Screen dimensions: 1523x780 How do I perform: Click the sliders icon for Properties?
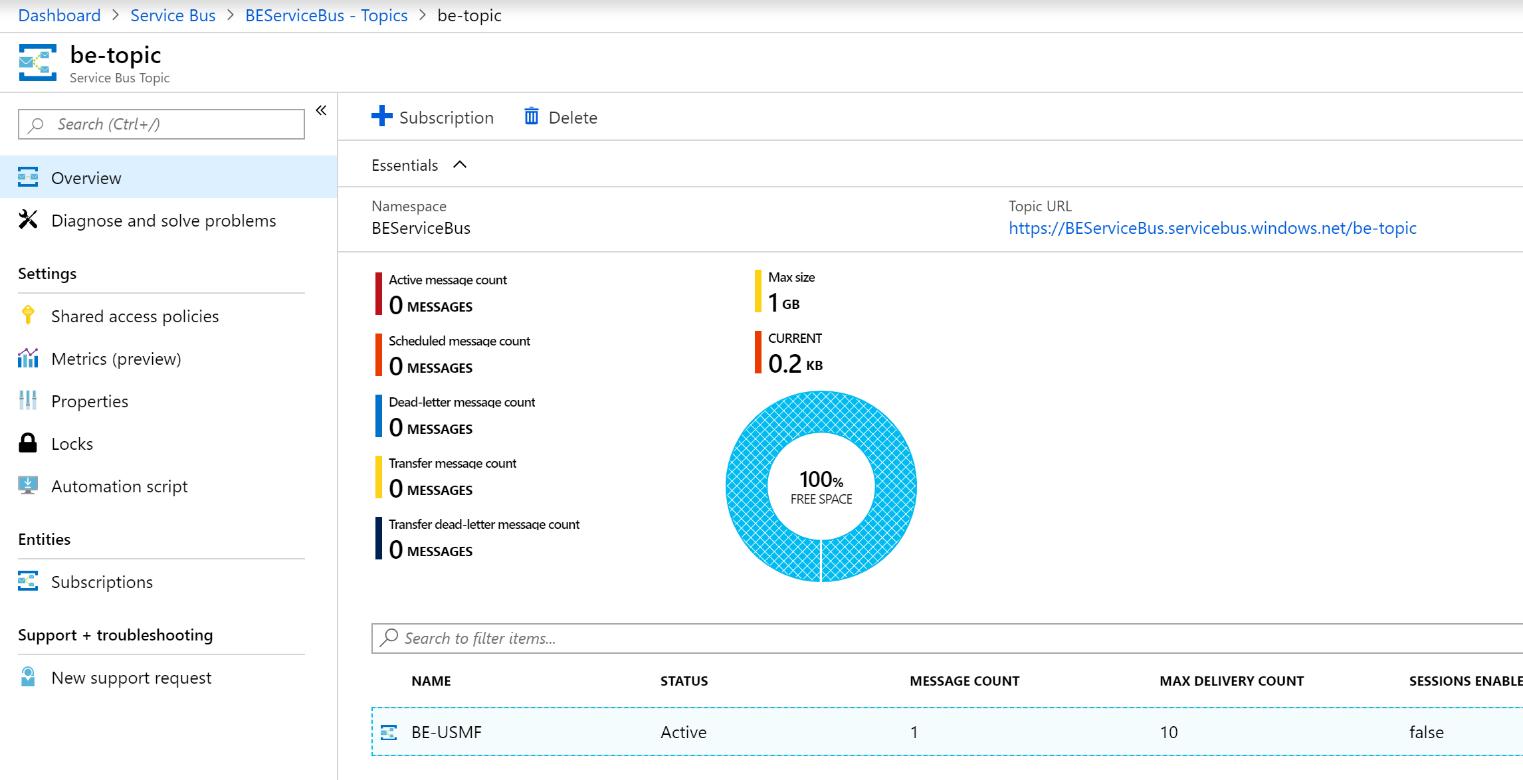[28, 401]
